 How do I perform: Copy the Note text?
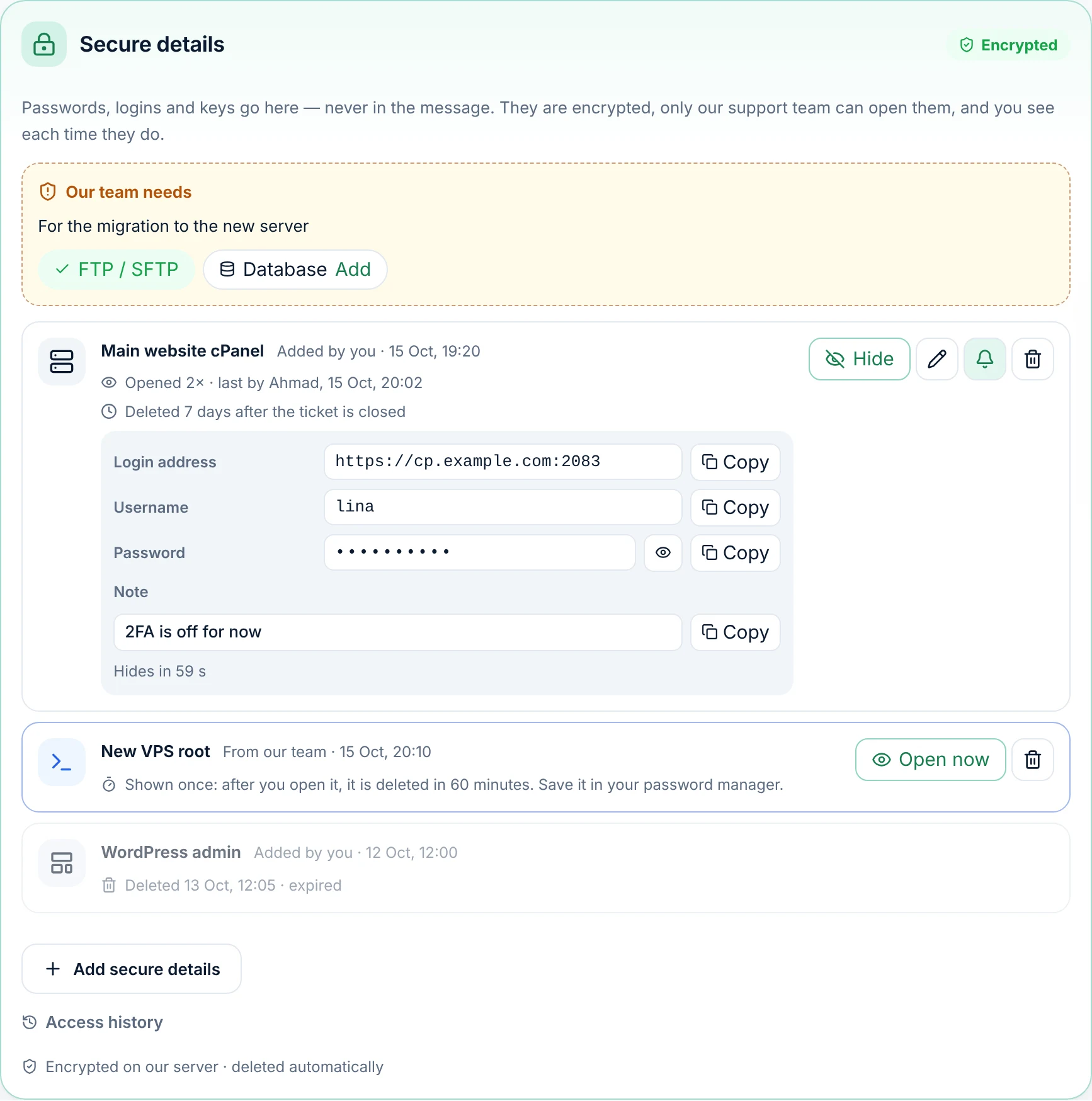[736, 632]
